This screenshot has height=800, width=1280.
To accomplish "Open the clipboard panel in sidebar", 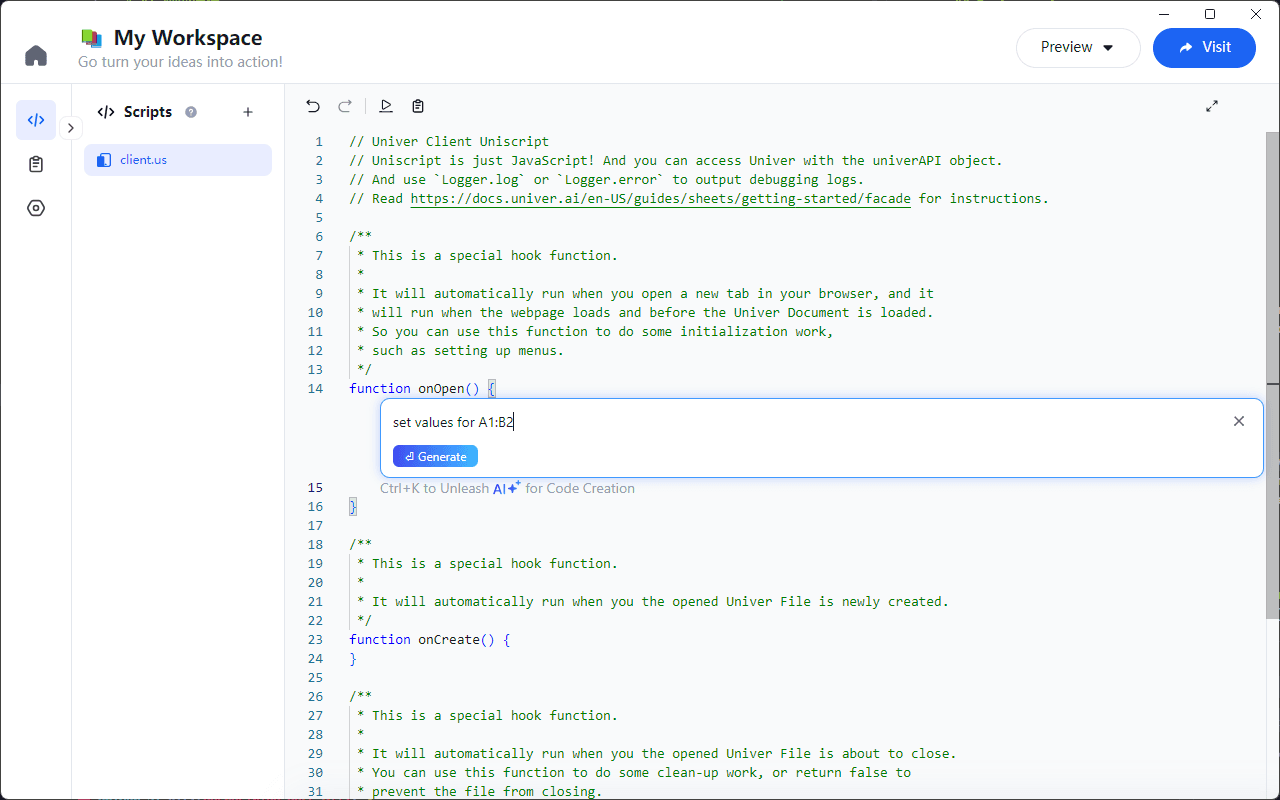I will 36,164.
